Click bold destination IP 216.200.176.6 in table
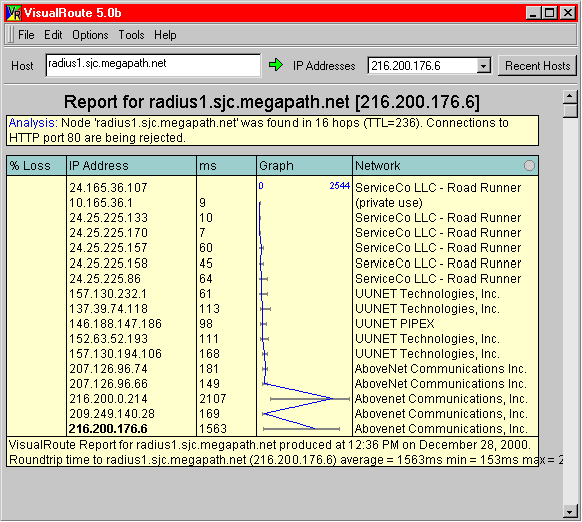This screenshot has height=522, width=582. tap(108, 429)
